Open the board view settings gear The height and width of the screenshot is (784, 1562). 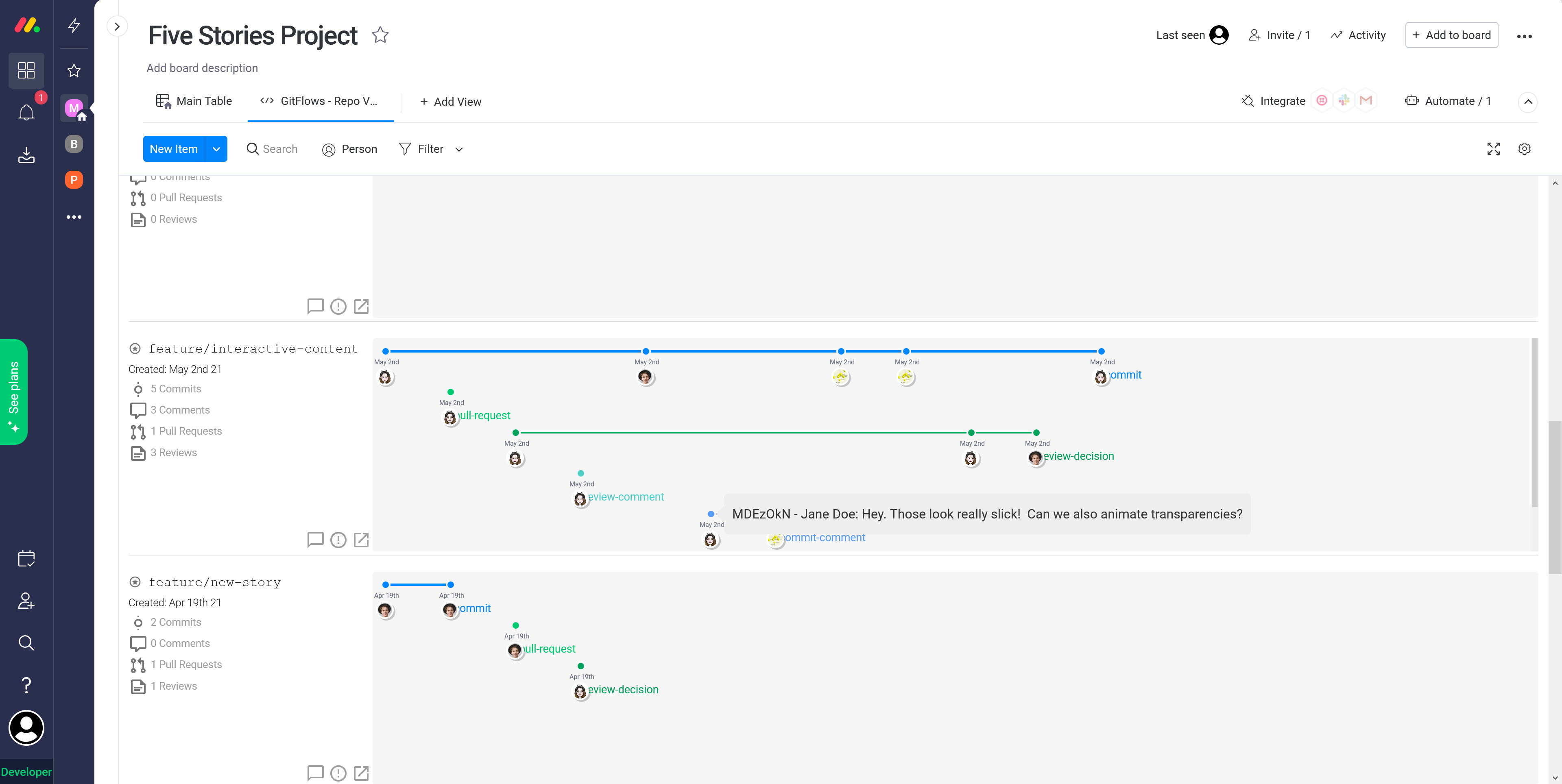point(1524,149)
